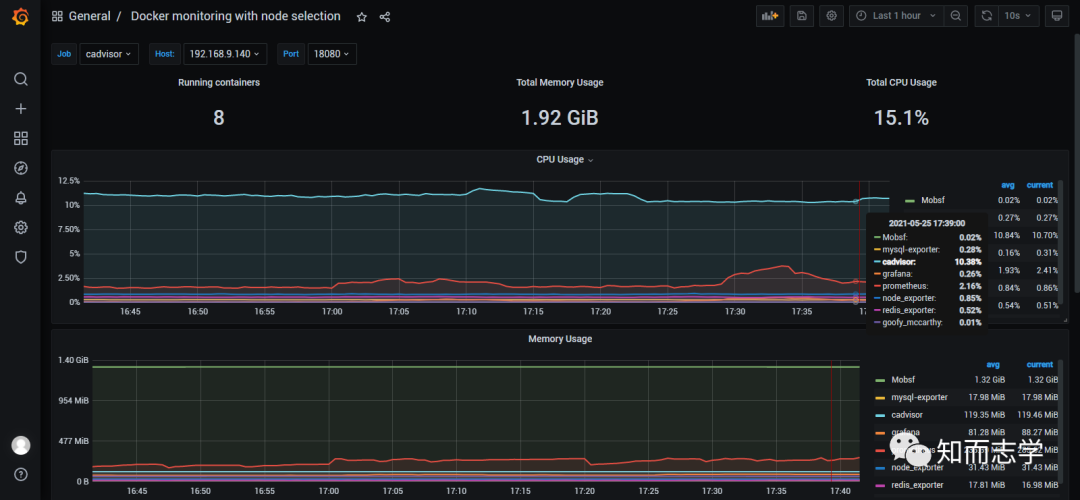Open the Grafana home logo
This screenshot has height=500, width=1080.
click(x=21, y=17)
